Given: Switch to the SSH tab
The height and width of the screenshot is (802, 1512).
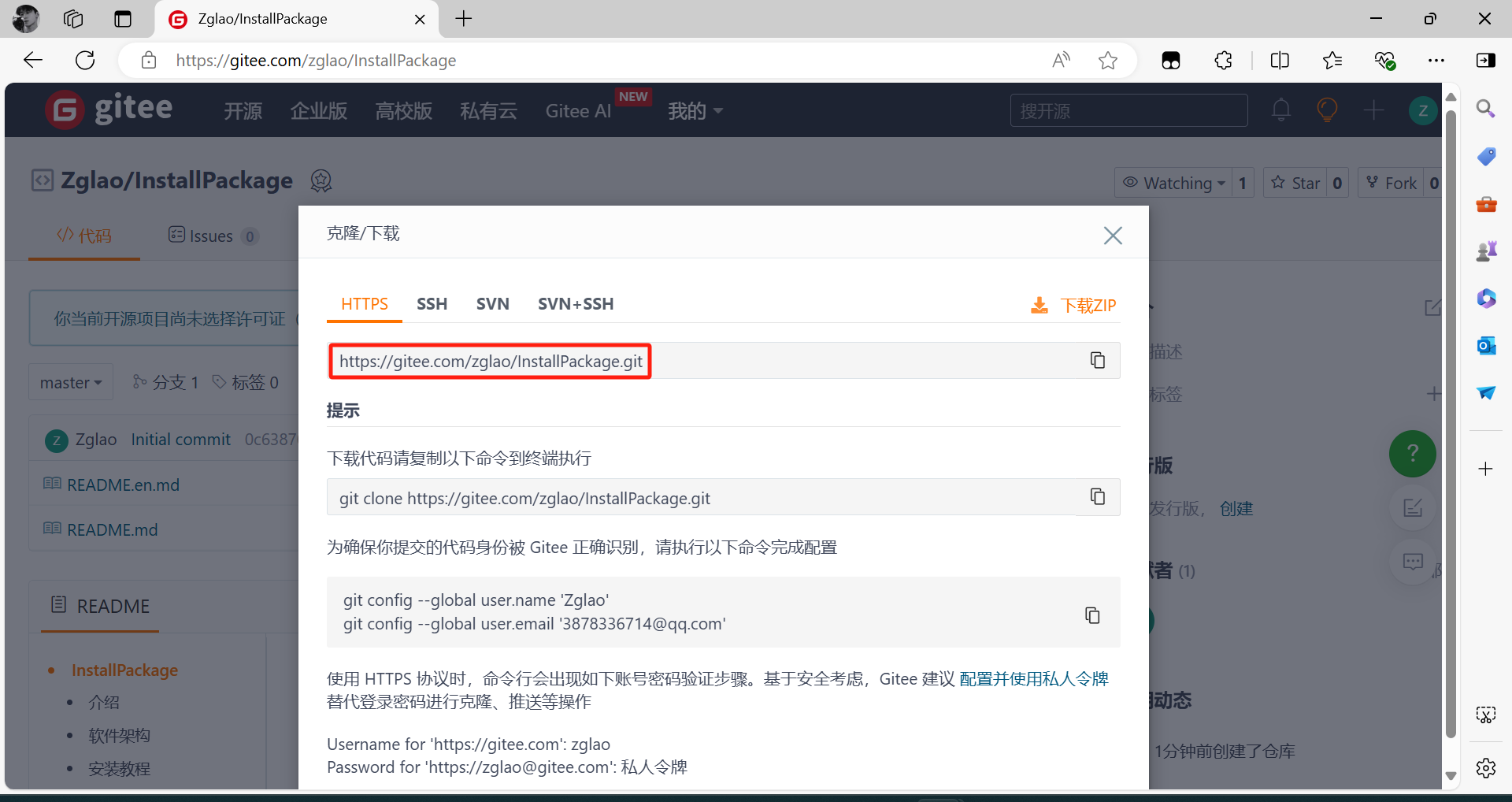Looking at the screenshot, I should tap(432, 304).
